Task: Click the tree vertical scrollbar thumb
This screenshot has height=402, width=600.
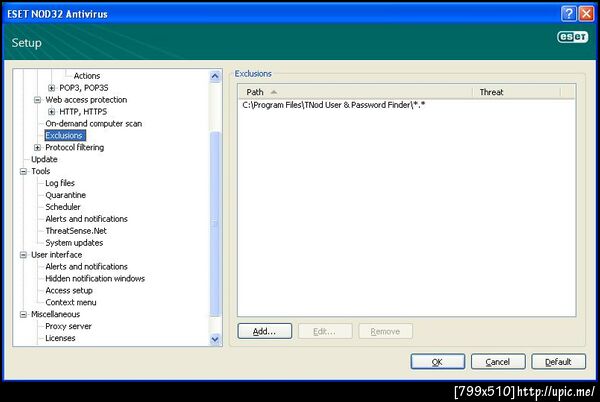Action: (215, 224)
